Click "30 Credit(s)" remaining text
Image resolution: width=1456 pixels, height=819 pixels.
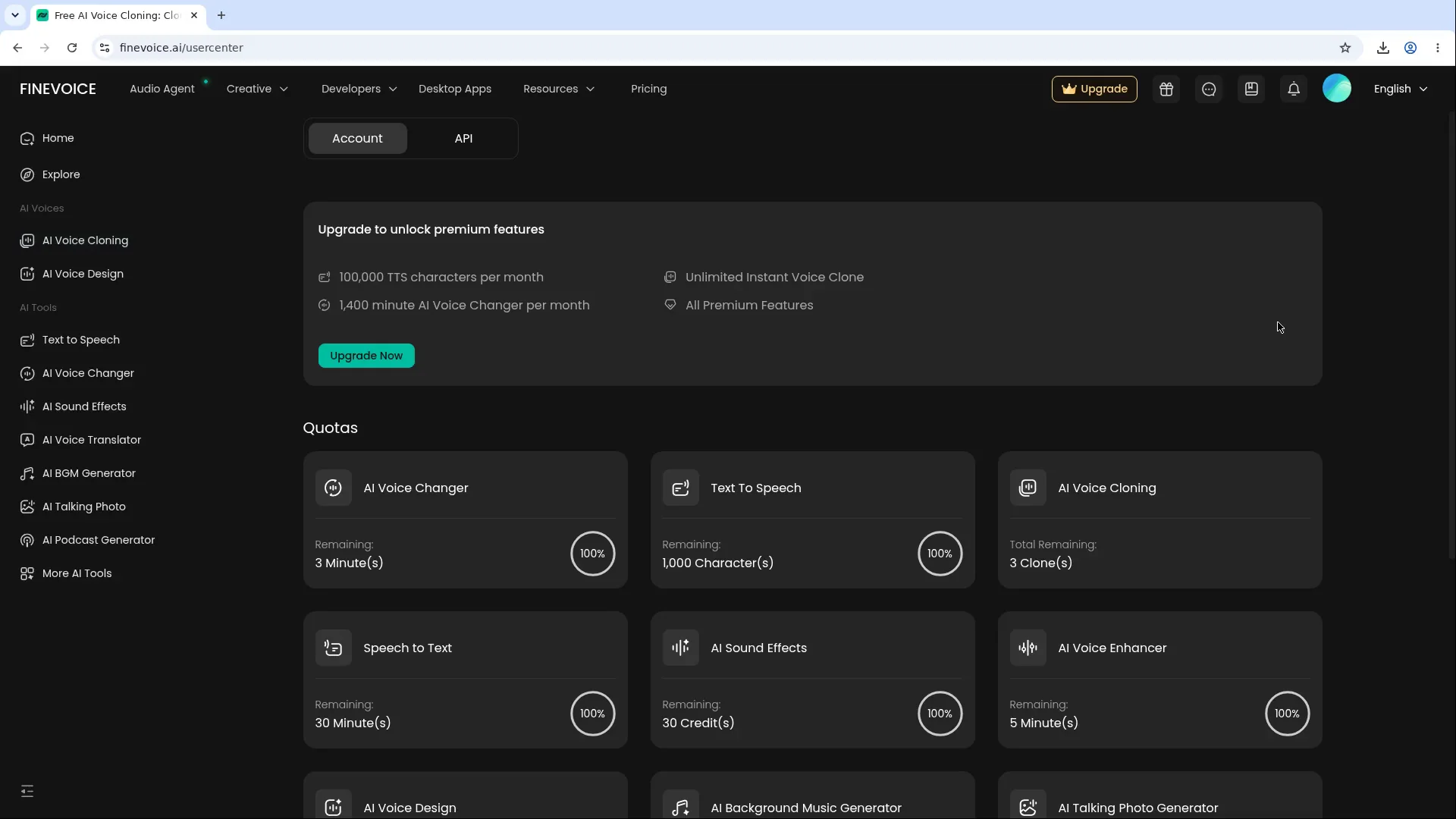coord(698,723)
